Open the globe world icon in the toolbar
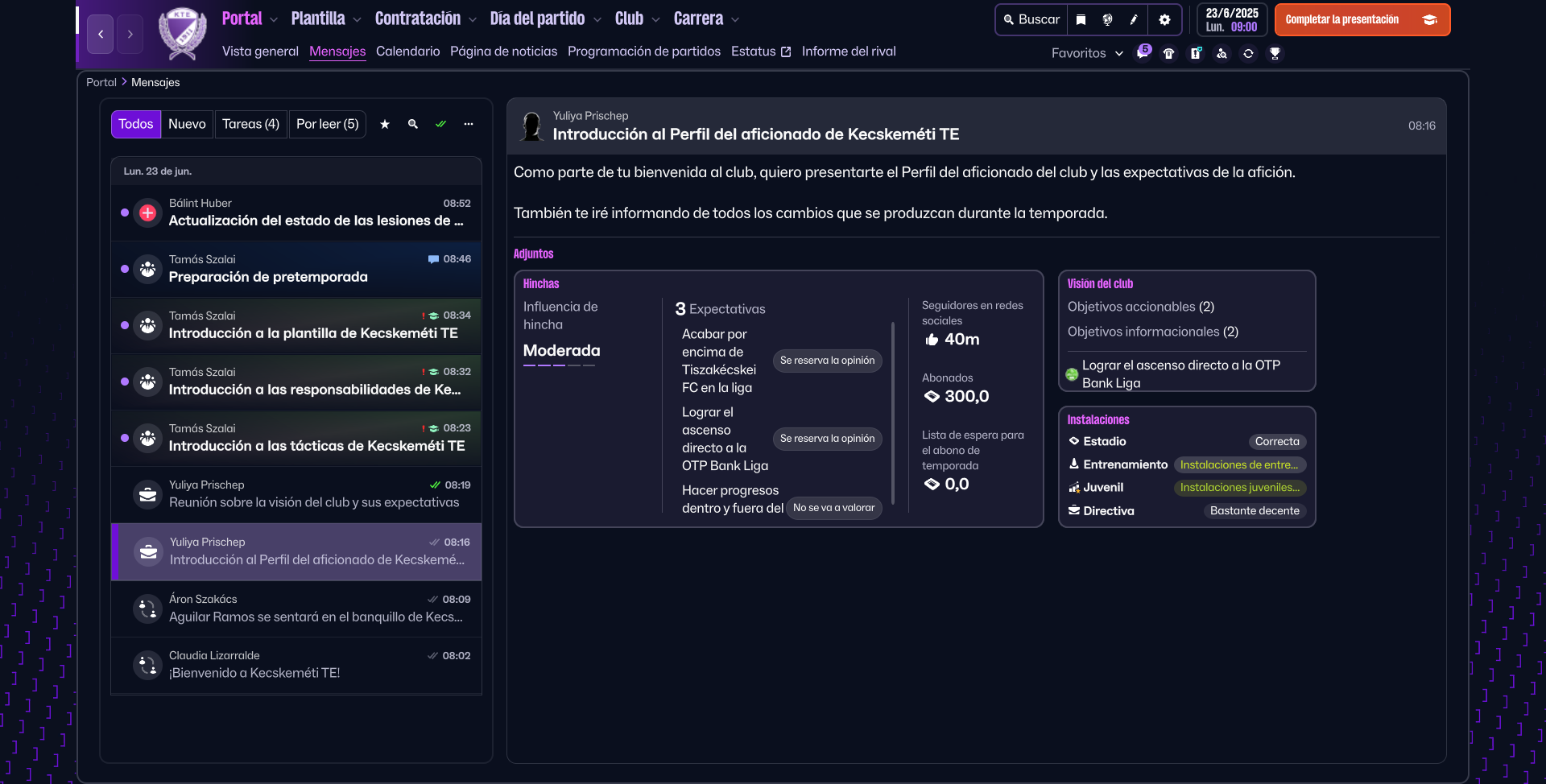Image resolution: width=1546 pixels, height=784 pixels. pyautogui.click(x=1108, y=20)
